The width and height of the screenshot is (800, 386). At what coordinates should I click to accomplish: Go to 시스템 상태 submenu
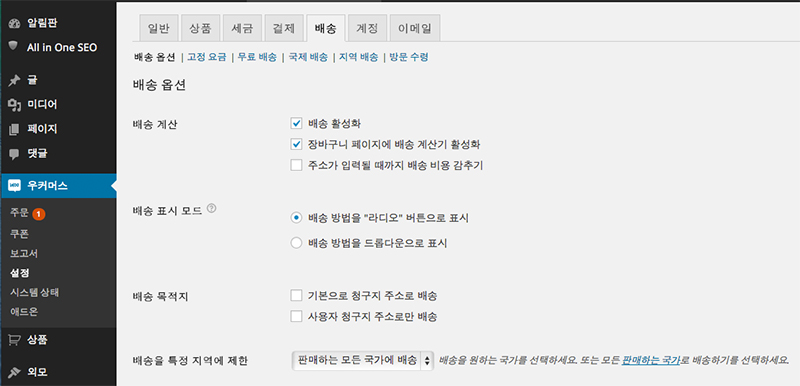click(34, 292)
